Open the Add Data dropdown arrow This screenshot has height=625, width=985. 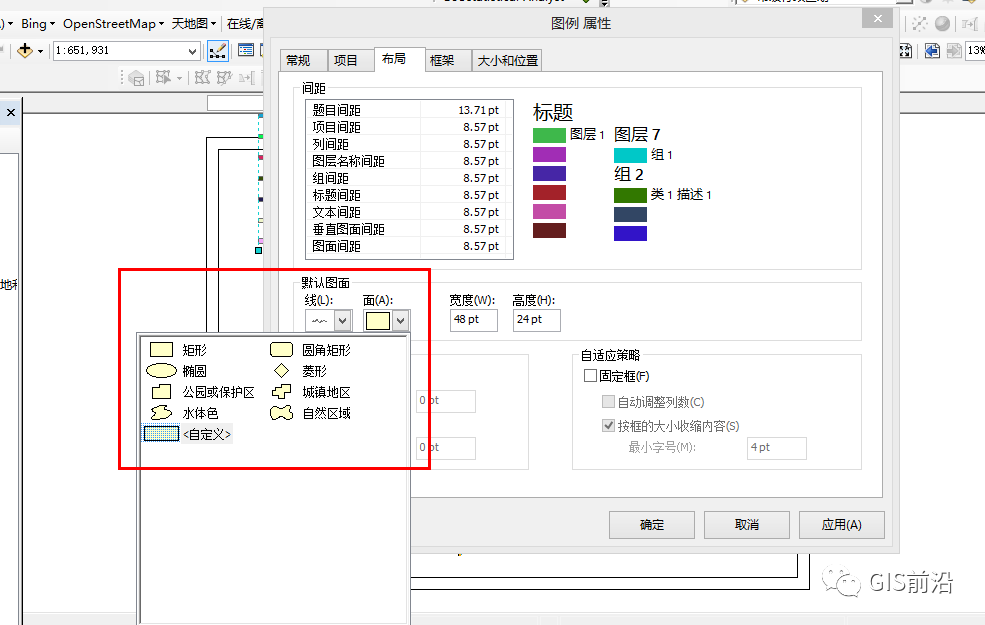[x=41, y=51]
